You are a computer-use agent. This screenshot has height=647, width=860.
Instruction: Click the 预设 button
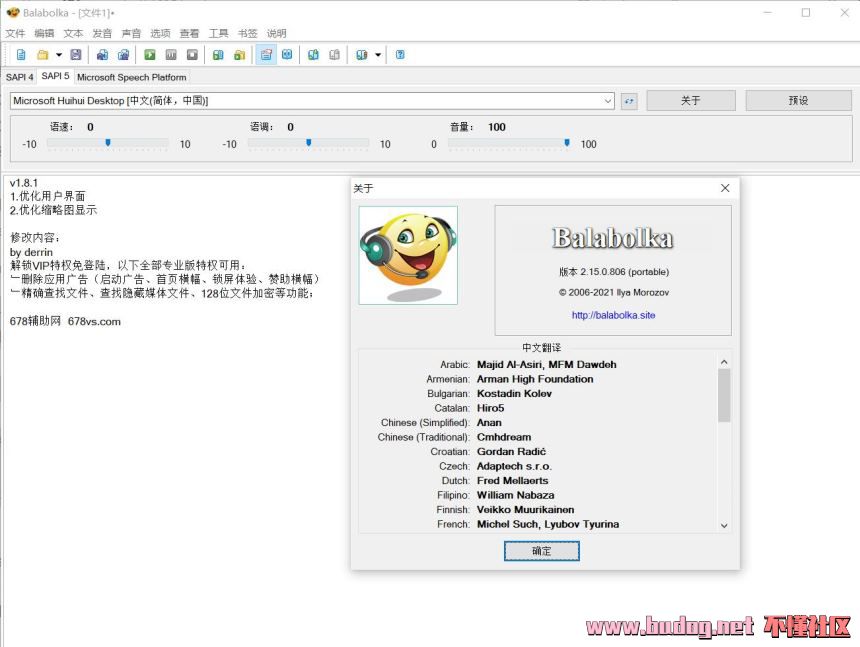[798, 101]
